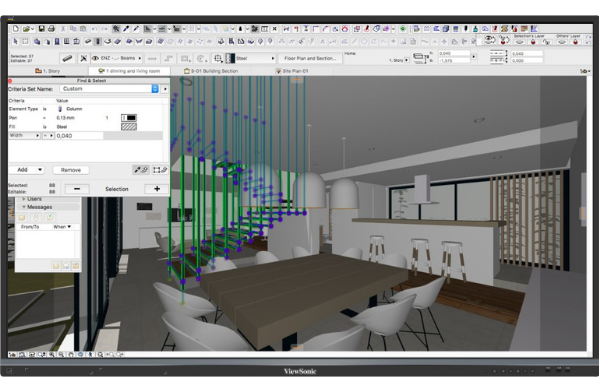Click the New document icon
Viewport: 599px width, 387px height.
(16, 29)
